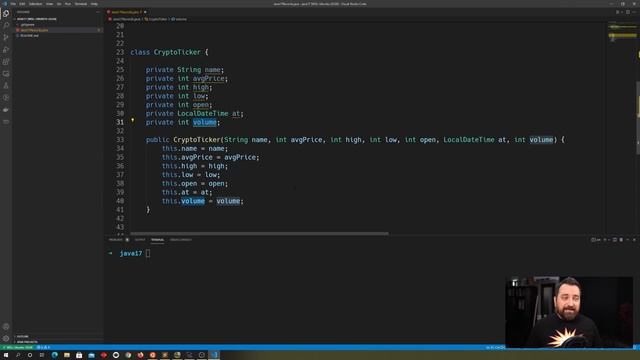Open the Go menu
Image resolution: width=640 pixels, height=360 pixels.
pos(59,4)
